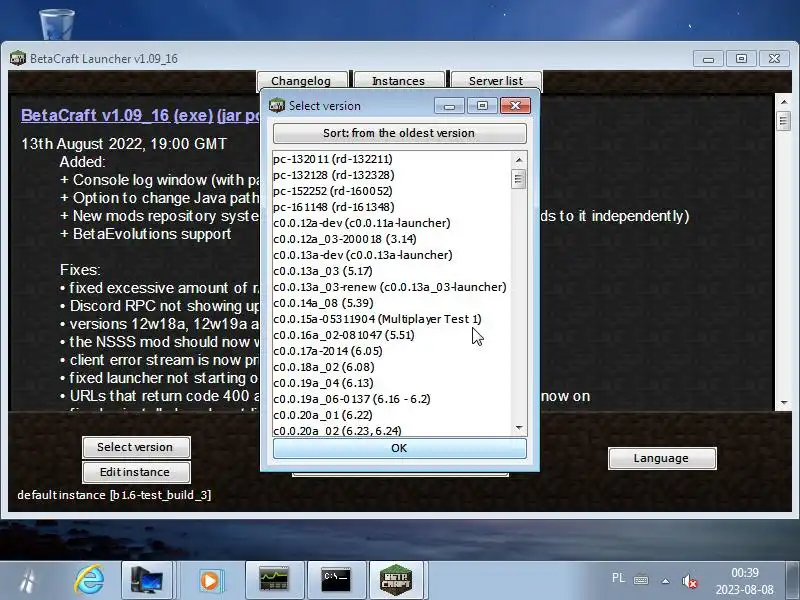Switch to the Changelog tab
The width and height of the screenshot is (800, 600).
(x=301, y=81)
